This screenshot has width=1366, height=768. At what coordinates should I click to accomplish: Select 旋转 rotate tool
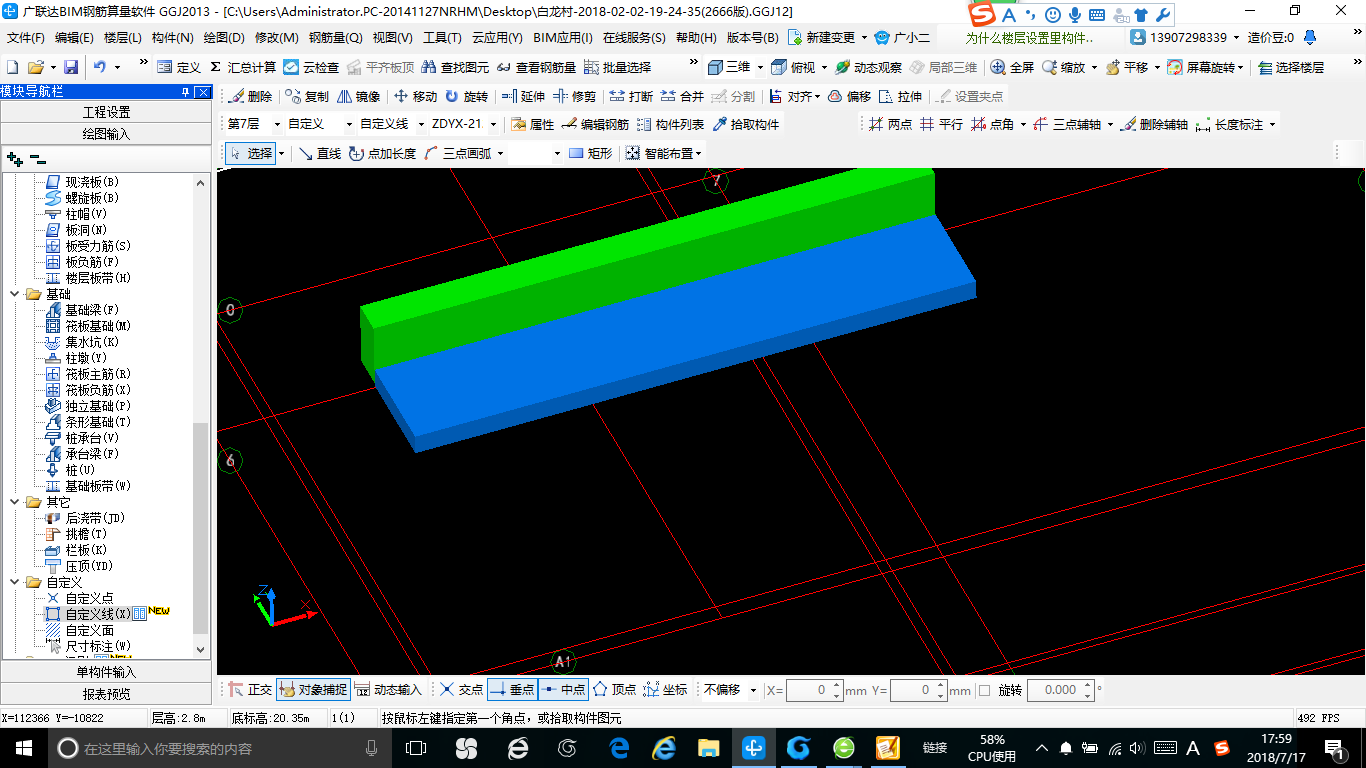coord(467,96)
